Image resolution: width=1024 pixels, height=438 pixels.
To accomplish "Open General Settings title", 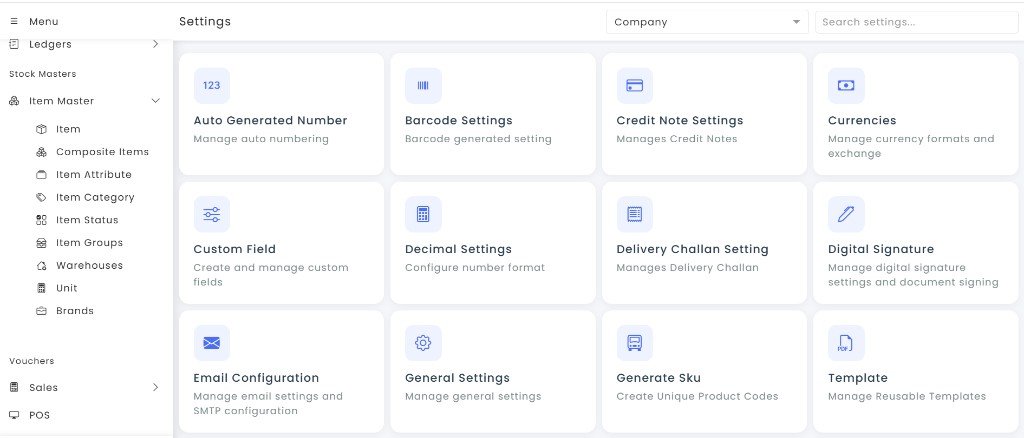I will 457,378.
